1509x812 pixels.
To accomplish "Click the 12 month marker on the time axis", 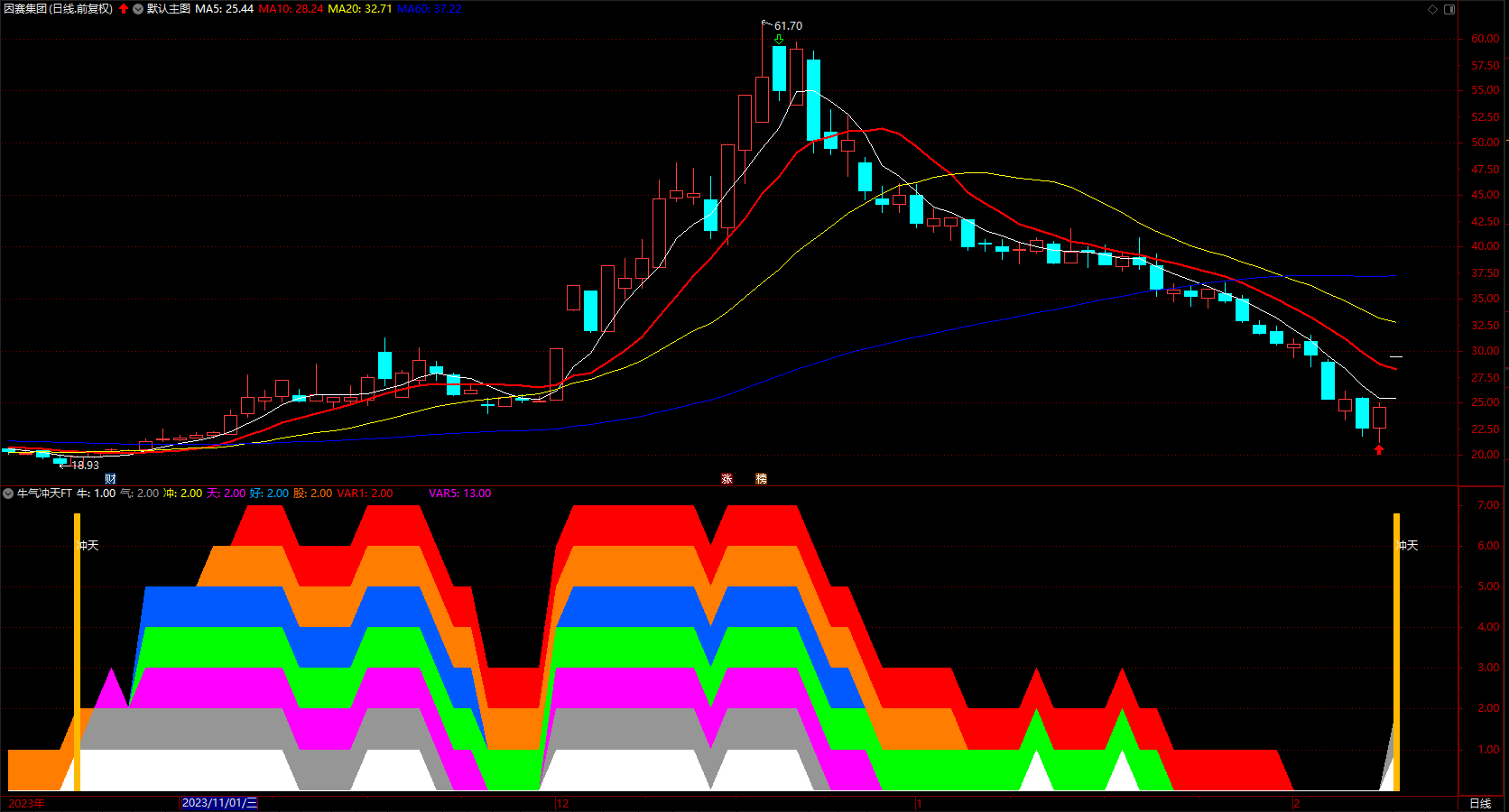I will coord(562,803).
